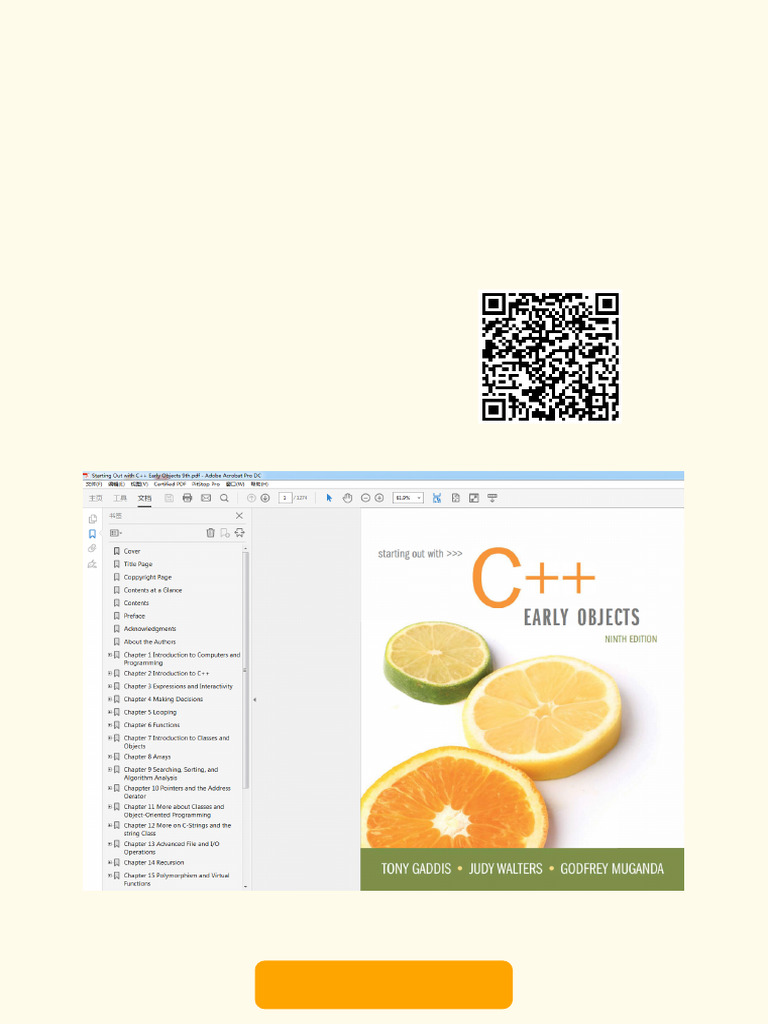
Task: Switch to the 工具 Tools tab
Action: [120, 498]
